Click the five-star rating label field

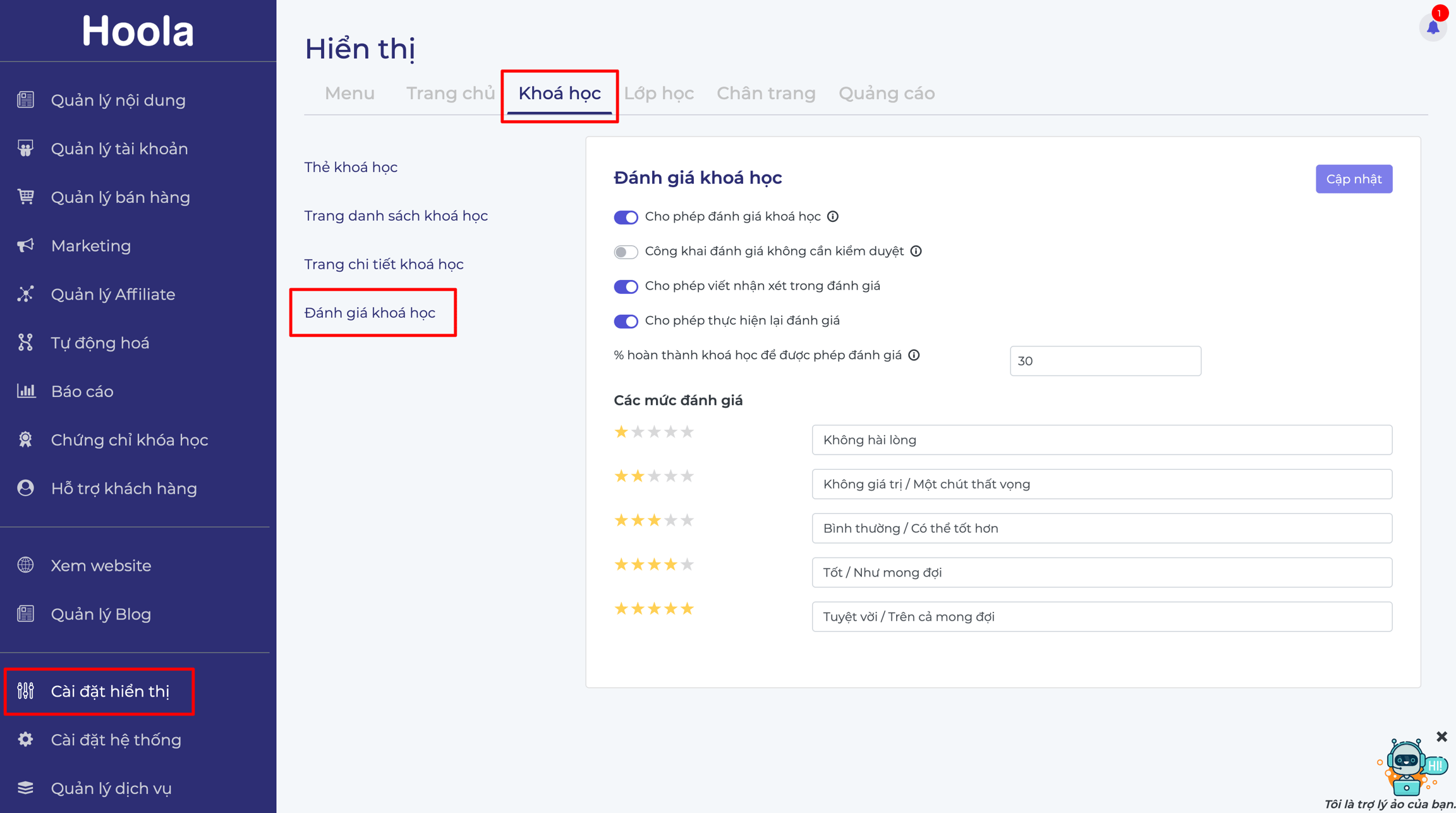[x=1101, y=616]
